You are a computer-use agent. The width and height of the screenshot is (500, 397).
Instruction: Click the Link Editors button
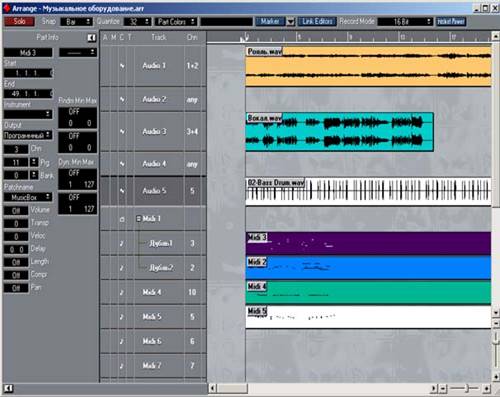pos(317,21)
